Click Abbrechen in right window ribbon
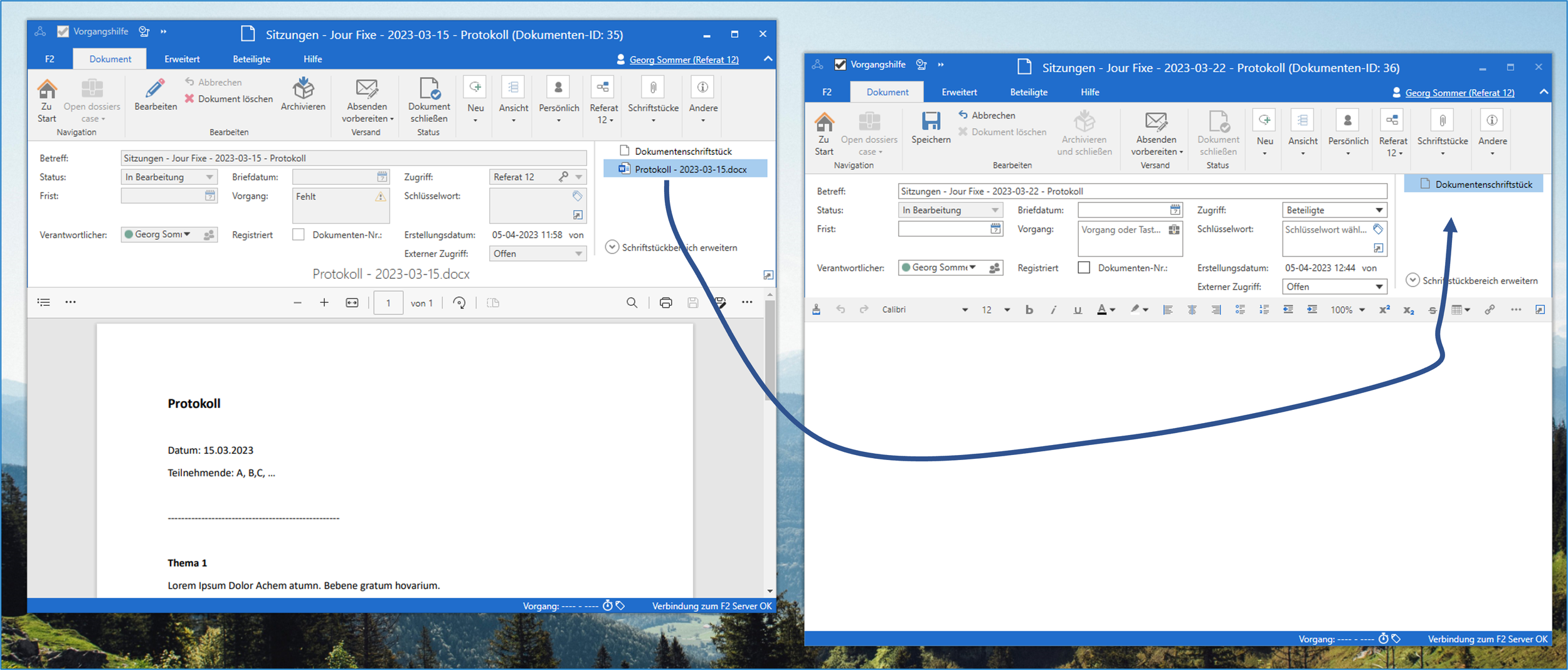This screenshot has width=1568, height=670. (x=987, y=115)
